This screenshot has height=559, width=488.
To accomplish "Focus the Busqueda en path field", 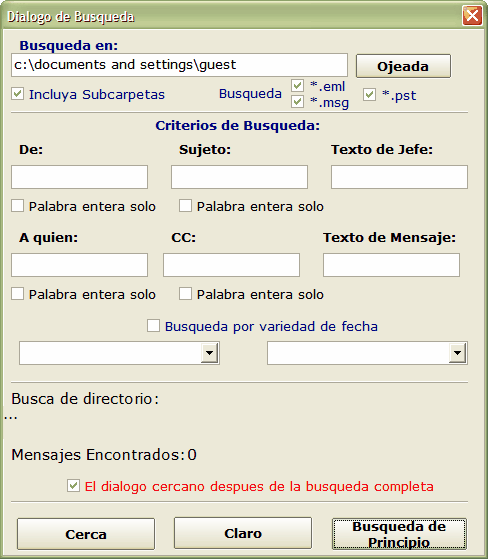I will (x=179, y=65).
